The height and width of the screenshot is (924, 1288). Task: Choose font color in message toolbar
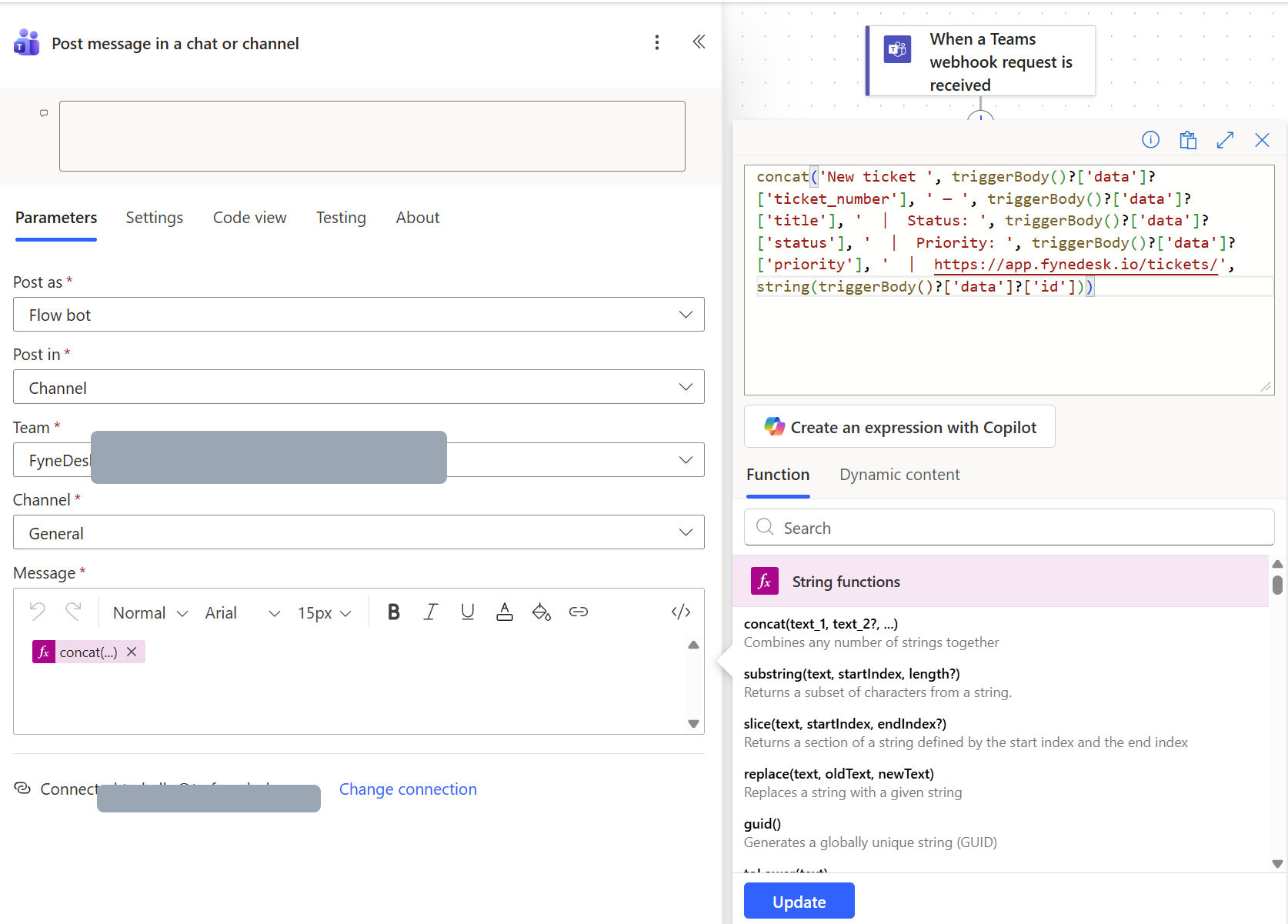504,612
